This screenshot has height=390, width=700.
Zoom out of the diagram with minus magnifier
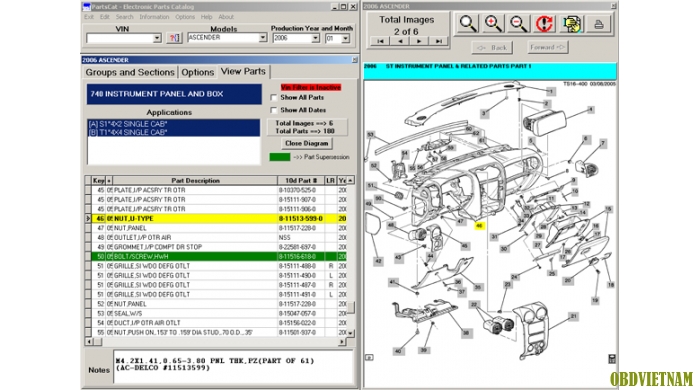pyautogui.click(x=518, y=23)
